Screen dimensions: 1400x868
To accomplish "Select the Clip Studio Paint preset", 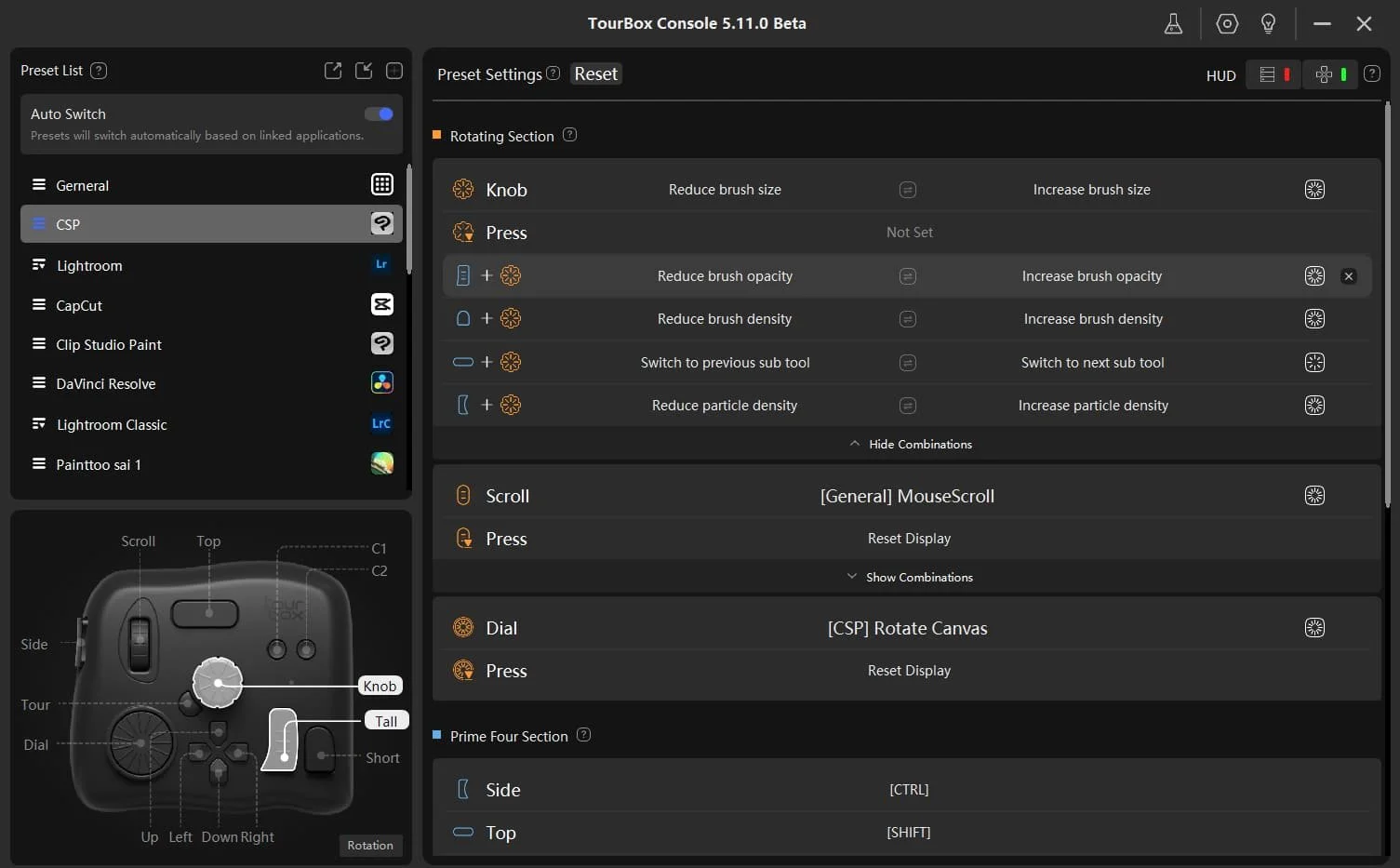I will (211, 344).
